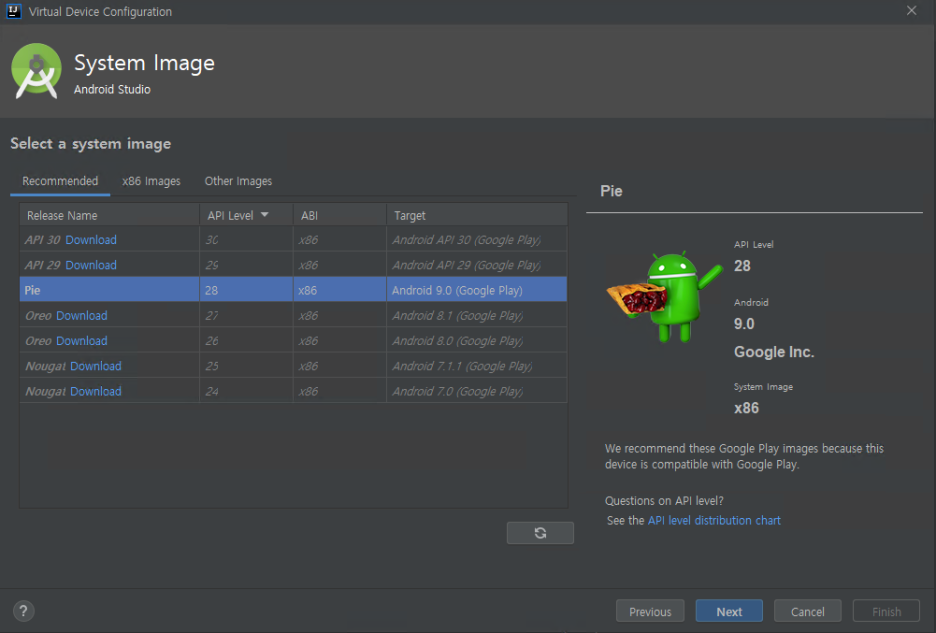Click the Release Name column header
Viewport: 936px width, 633px height.
coord(109,215)
